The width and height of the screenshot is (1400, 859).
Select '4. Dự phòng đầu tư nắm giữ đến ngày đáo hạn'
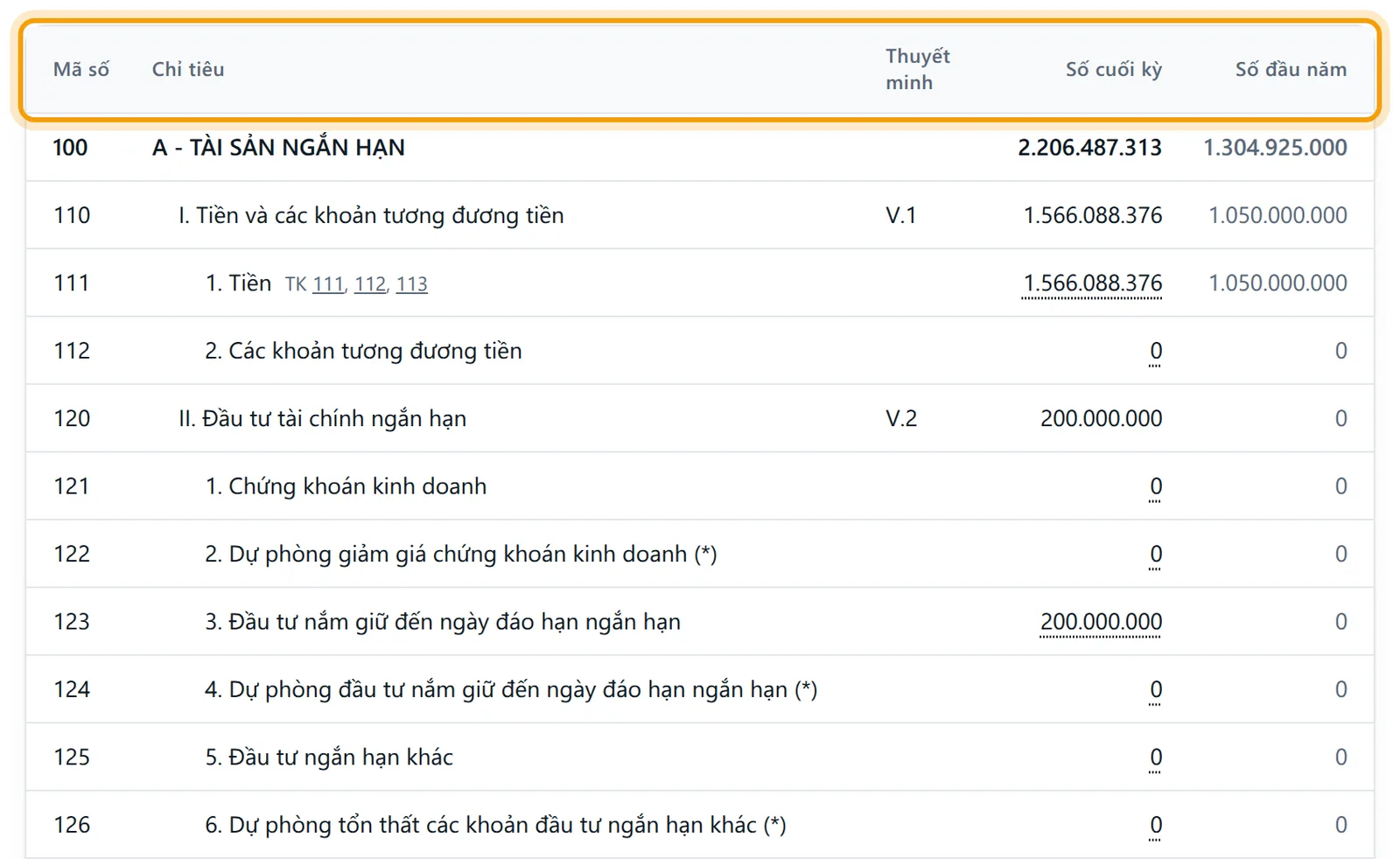pos(511,690)
